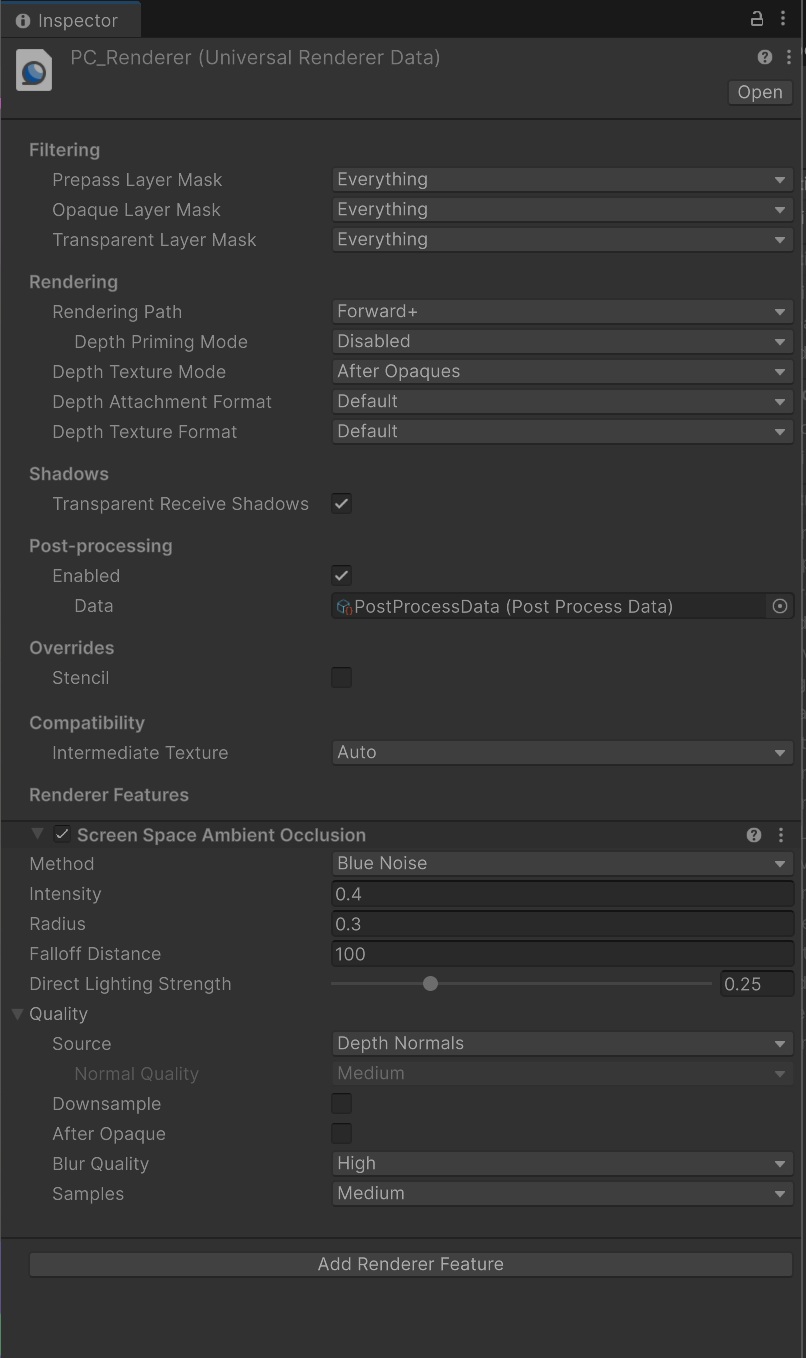Collapse the Quality section foldout
806x1358 pixels.
(18, 1014)
